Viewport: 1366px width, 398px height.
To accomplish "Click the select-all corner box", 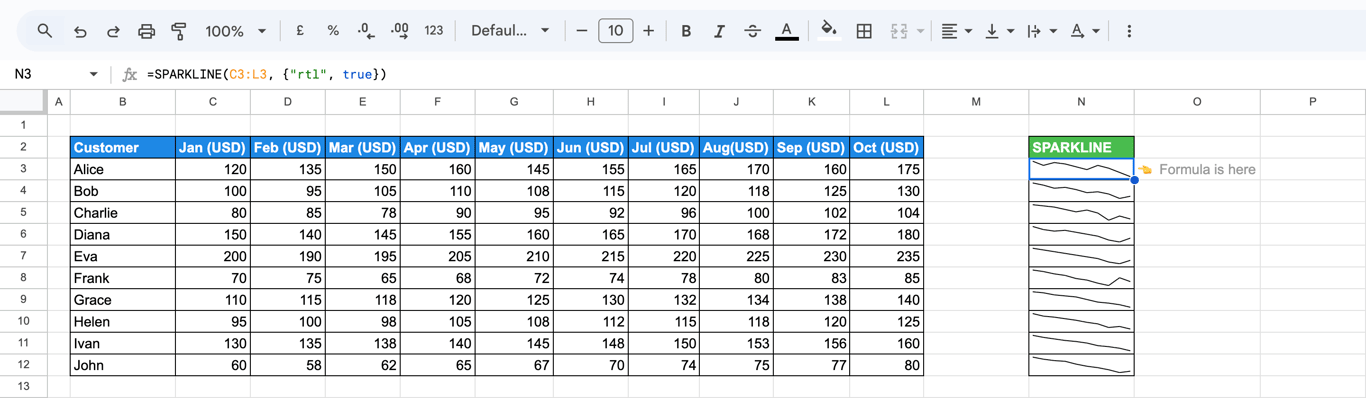I will [x=23, y=101].
